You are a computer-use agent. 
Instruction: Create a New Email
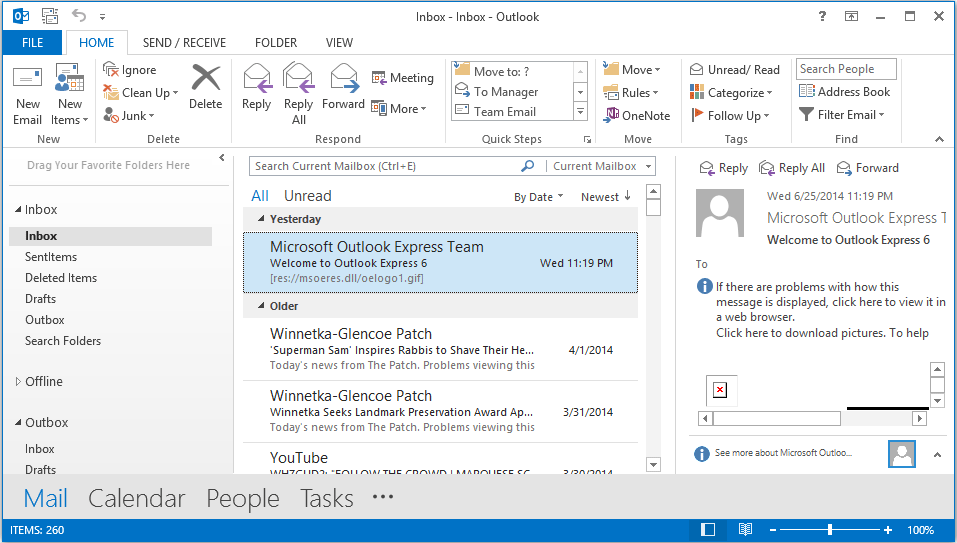click(27, 95)
